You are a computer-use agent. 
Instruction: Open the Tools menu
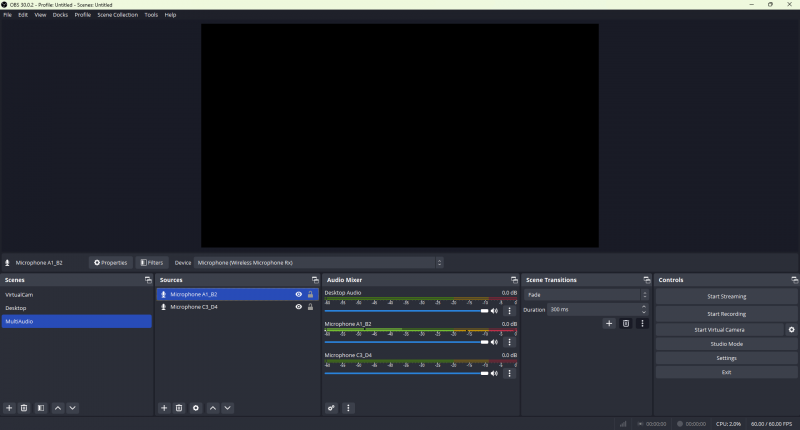[151, 15]
